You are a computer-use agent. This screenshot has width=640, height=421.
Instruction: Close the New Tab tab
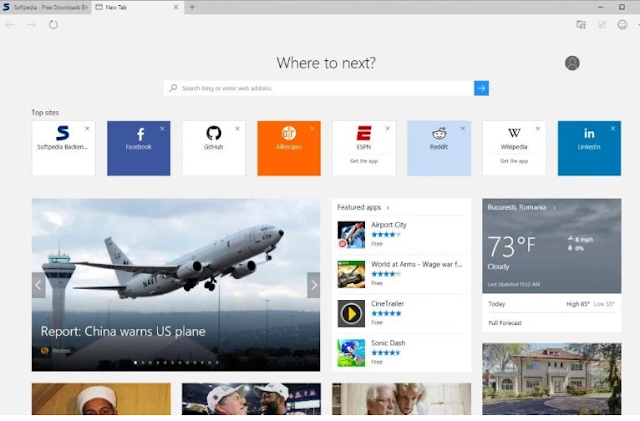pyautogui.click(x=176, y=7)
